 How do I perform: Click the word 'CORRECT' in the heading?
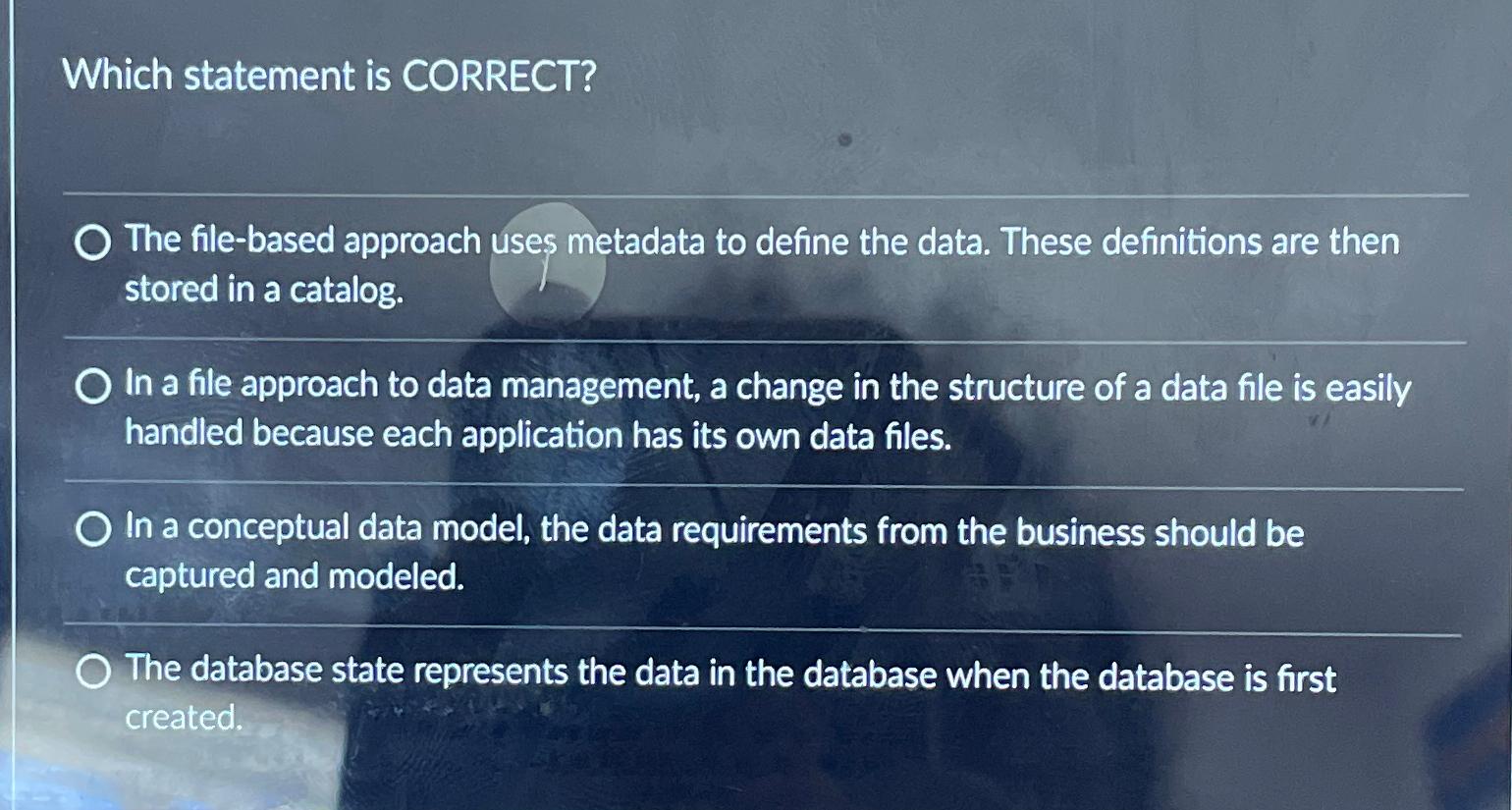[500, 76]
